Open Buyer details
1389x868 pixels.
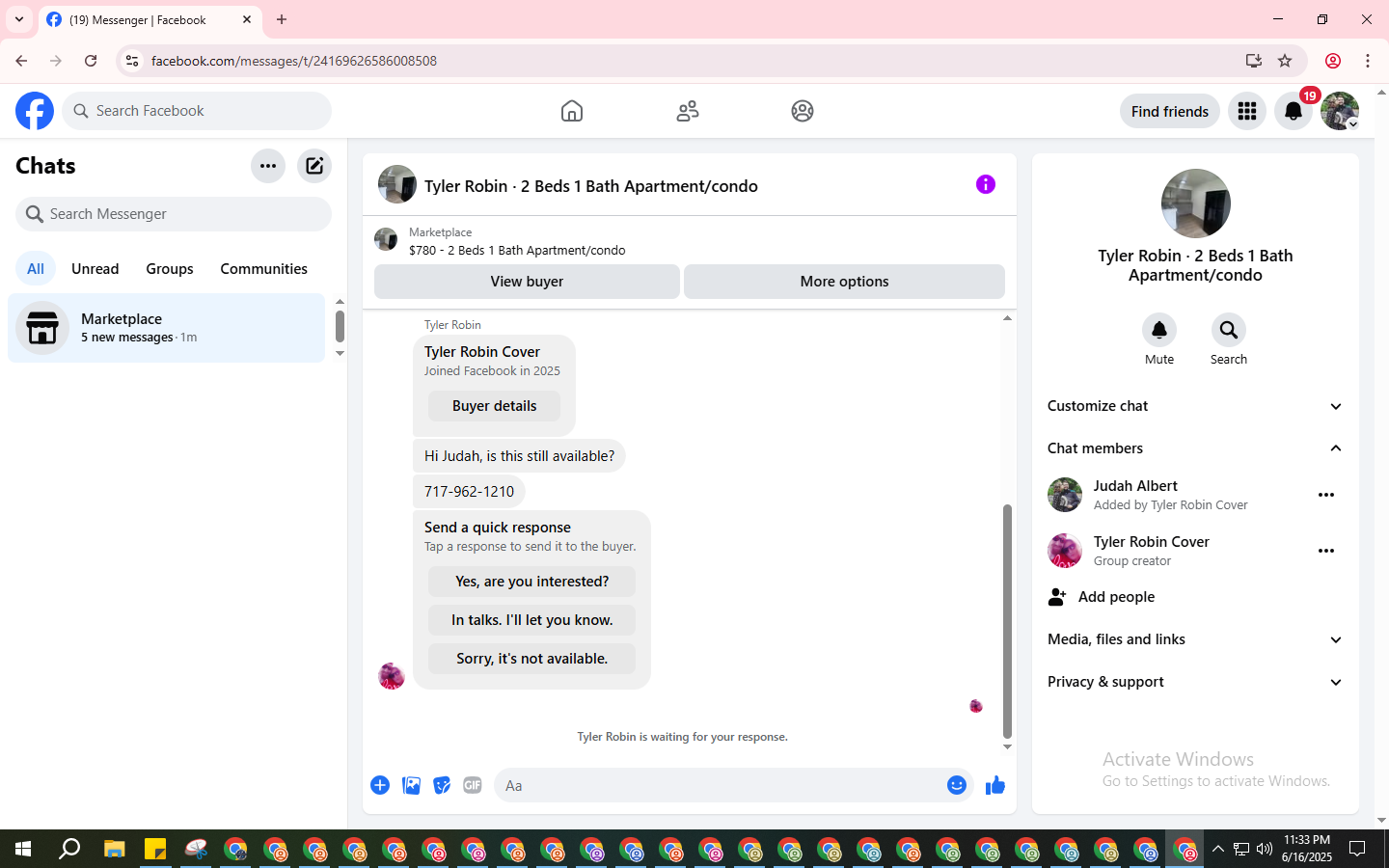click(x=494, y=406)
